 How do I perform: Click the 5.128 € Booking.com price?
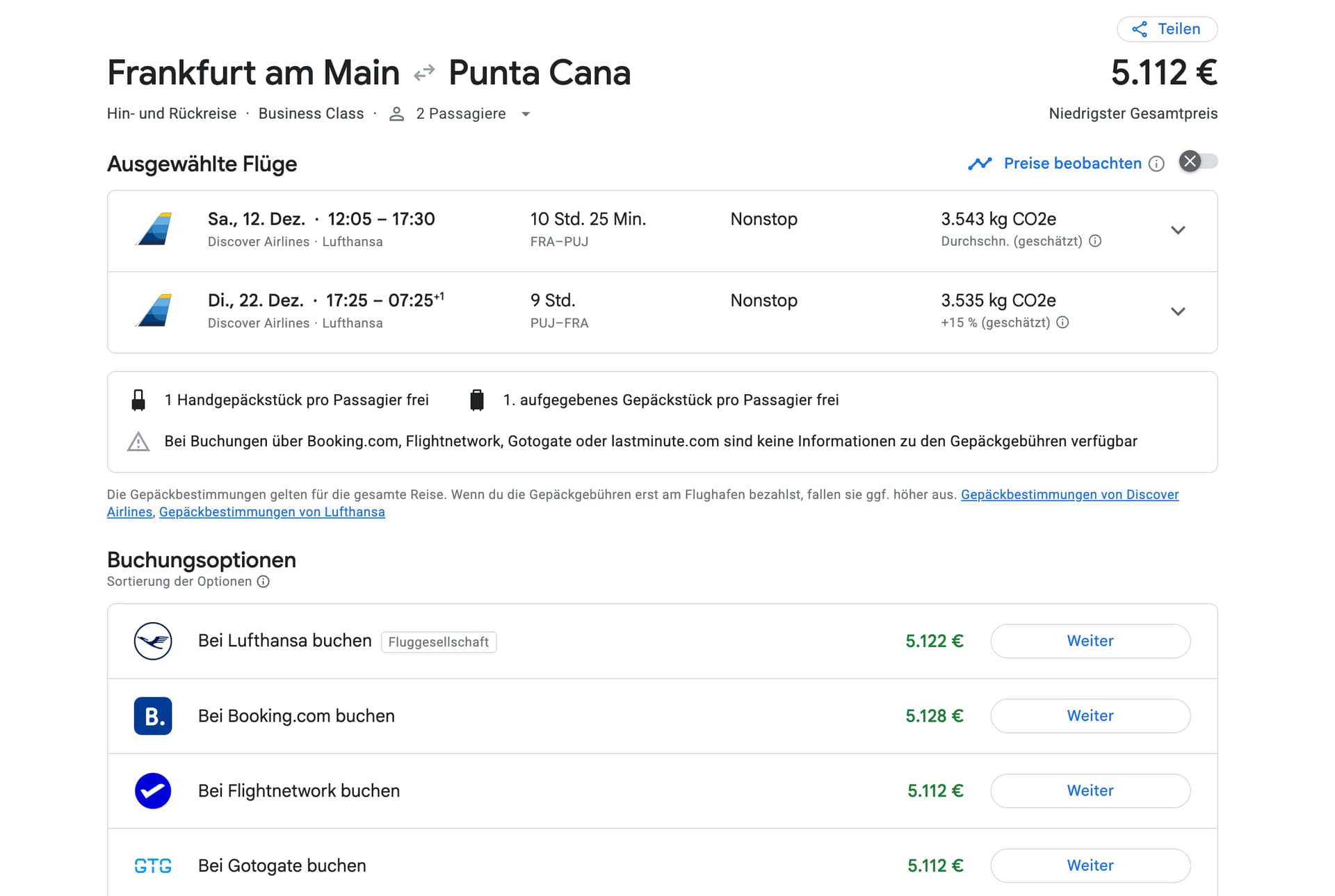click(934, 716)
